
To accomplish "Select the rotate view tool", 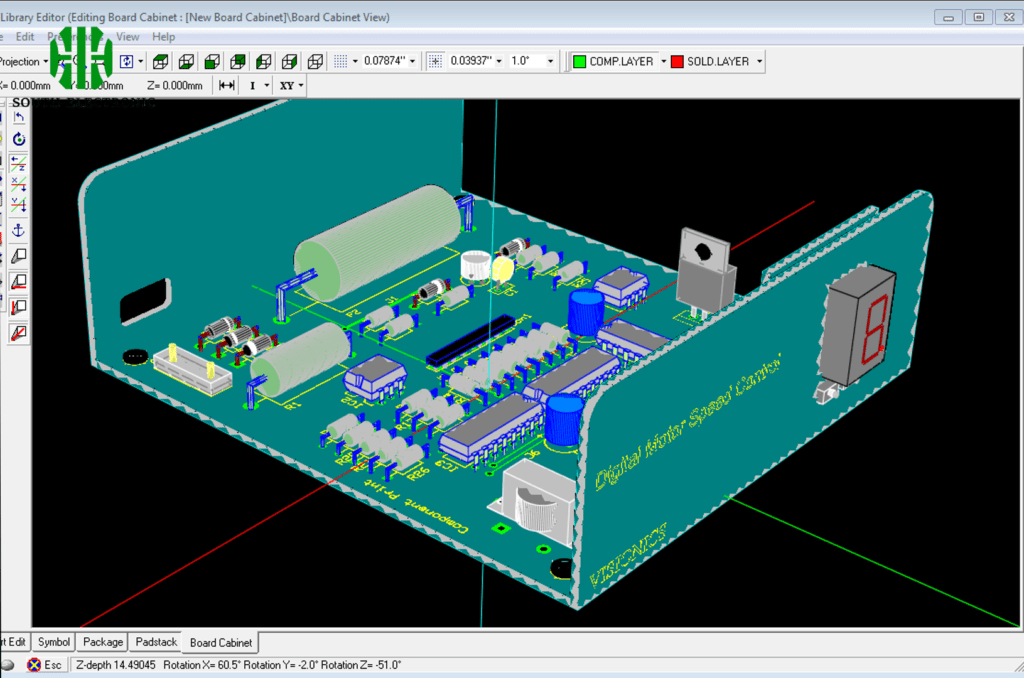I will coord(17,139).
